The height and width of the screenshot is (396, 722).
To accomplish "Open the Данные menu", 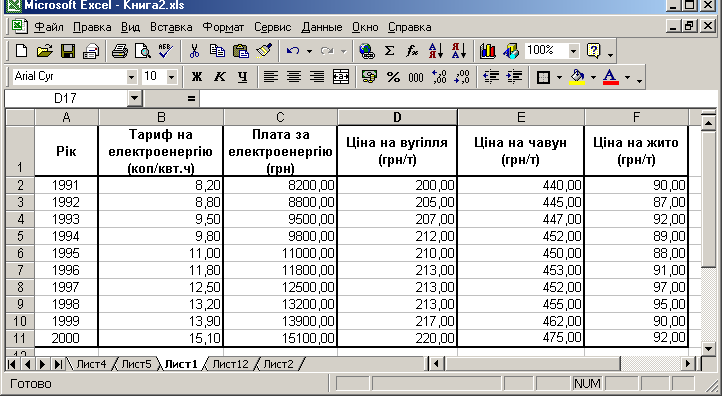I will click(x=322, y=27).
